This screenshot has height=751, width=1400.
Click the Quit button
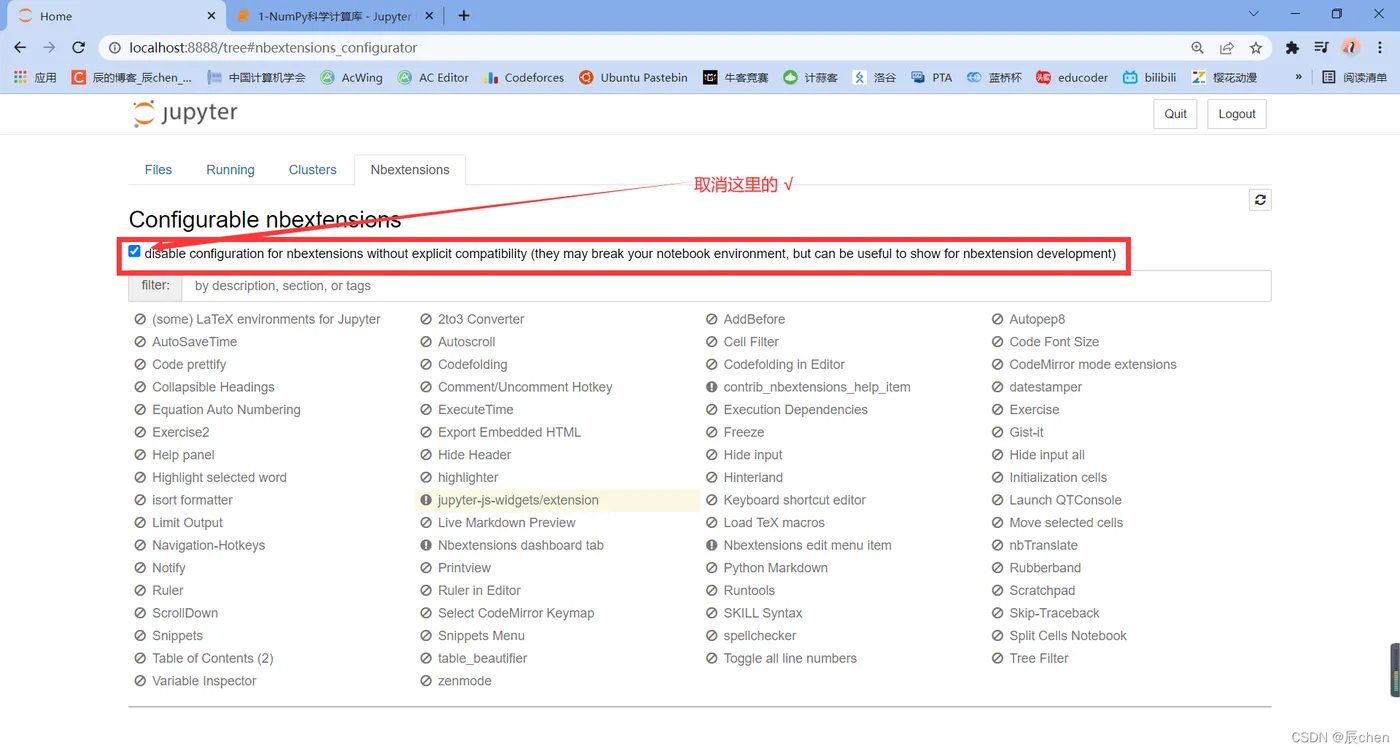coord(1176,114)
